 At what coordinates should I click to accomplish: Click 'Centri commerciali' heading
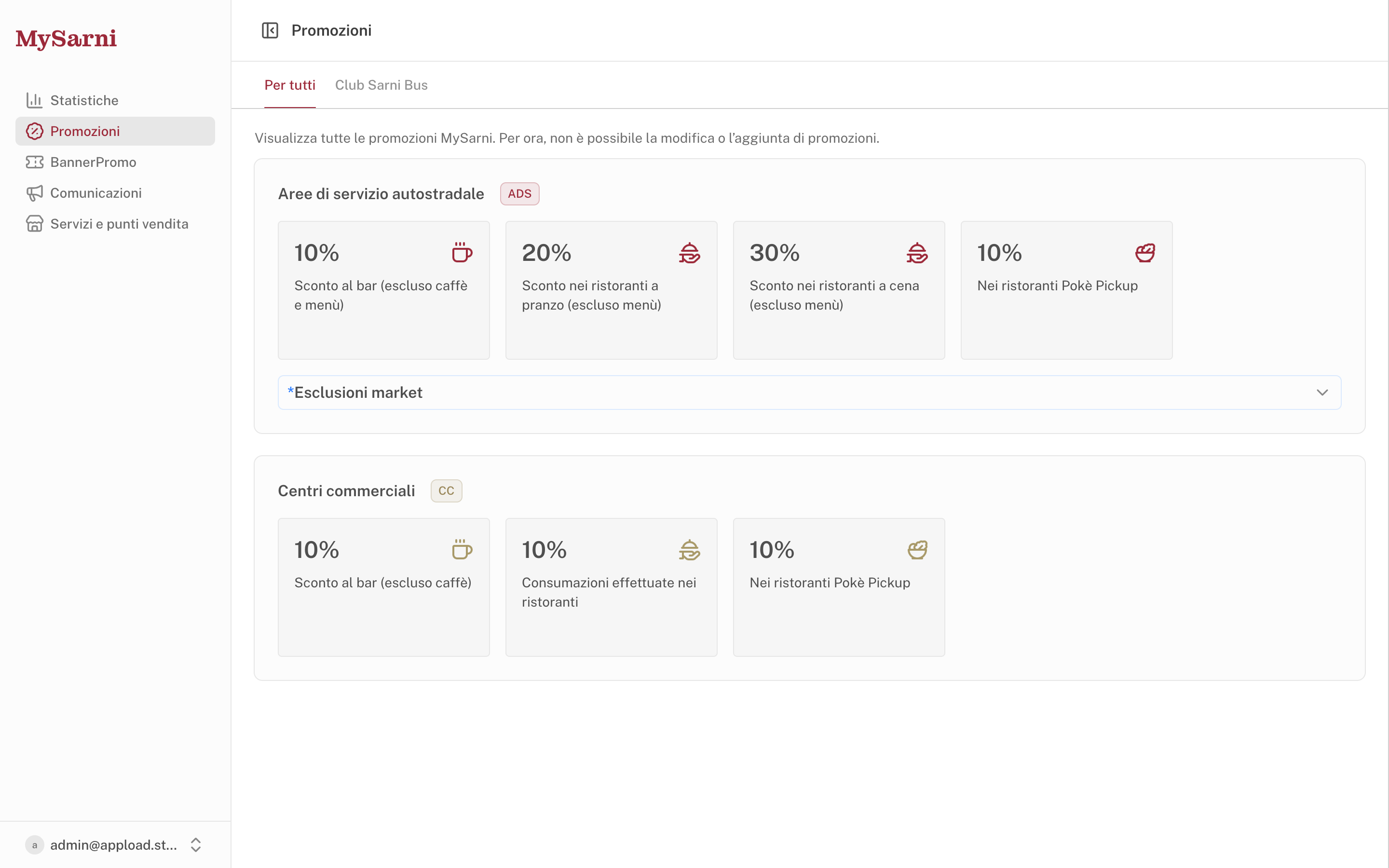point(347,491)
